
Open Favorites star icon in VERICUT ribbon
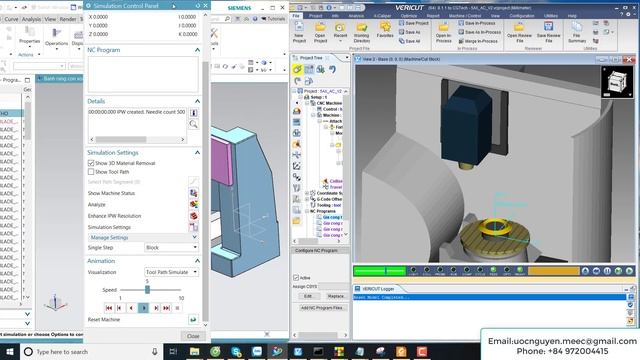385,27
